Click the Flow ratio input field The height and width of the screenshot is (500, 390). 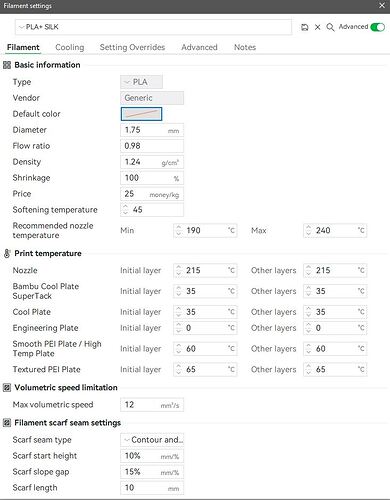coord(152,146)
